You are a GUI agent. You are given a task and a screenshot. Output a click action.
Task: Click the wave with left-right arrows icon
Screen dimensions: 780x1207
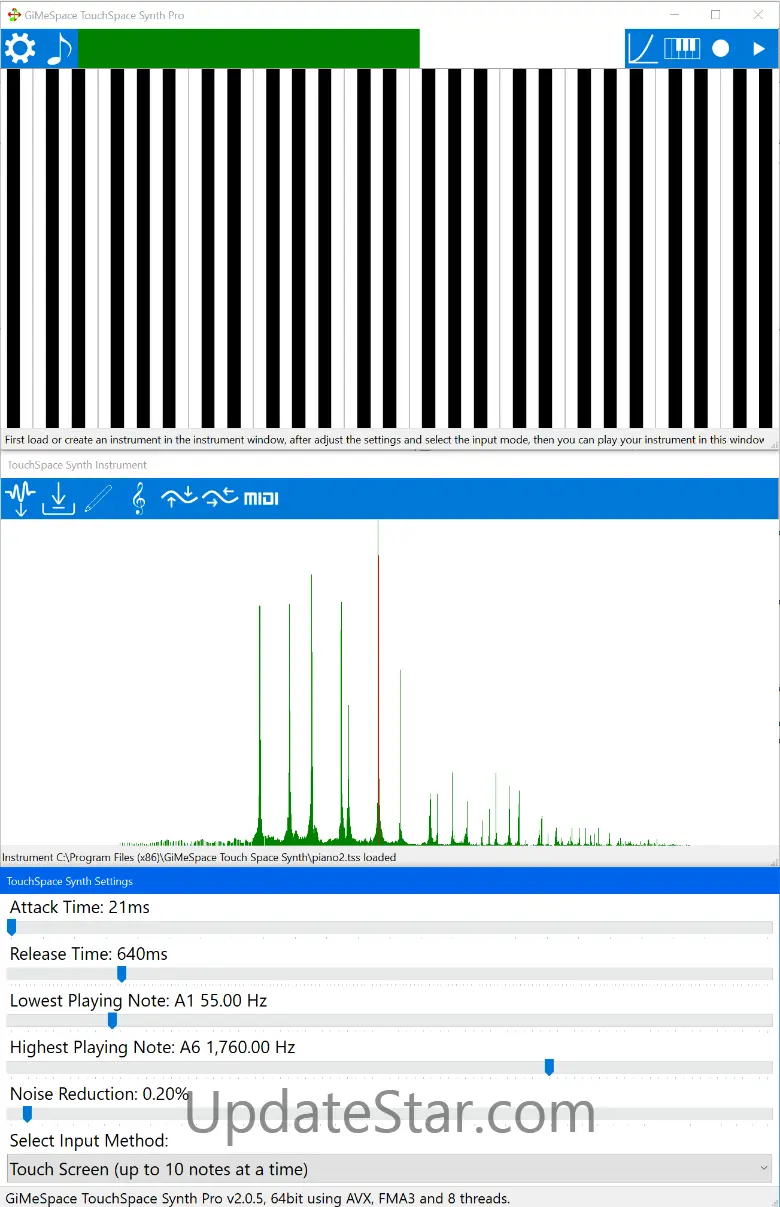point(220,498)
